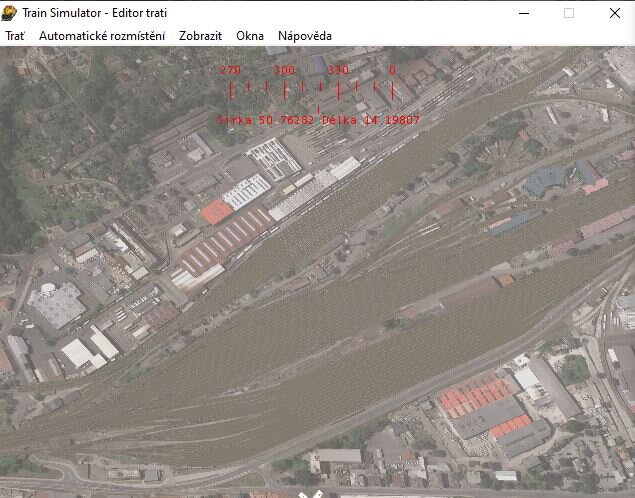Click the Délka 14.19807 longitude readout
Screen dimensions: 635x498
(x=371, y=120)
